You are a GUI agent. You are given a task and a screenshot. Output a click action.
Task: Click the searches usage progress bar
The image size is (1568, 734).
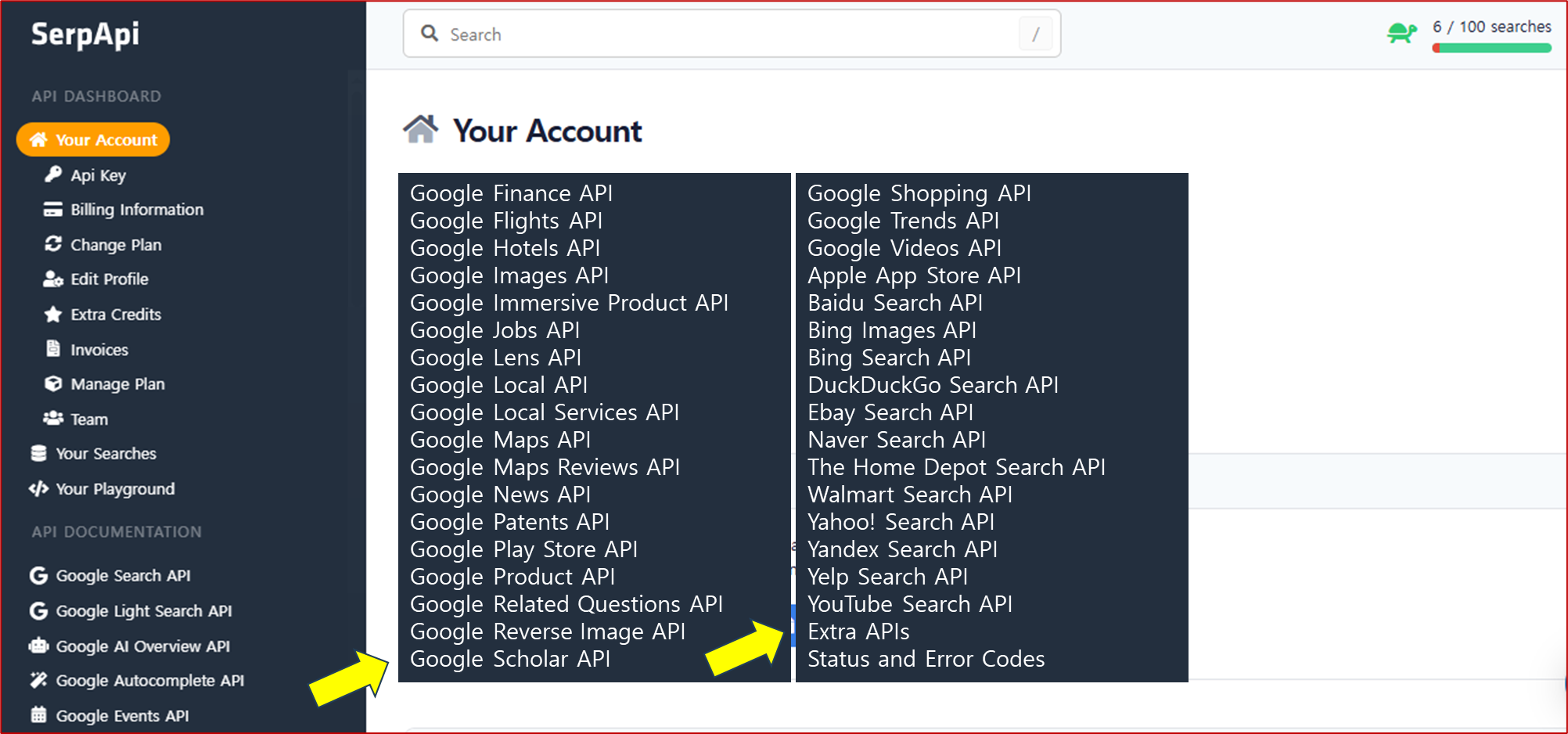pyautogui.click(x=1491, y=49)
